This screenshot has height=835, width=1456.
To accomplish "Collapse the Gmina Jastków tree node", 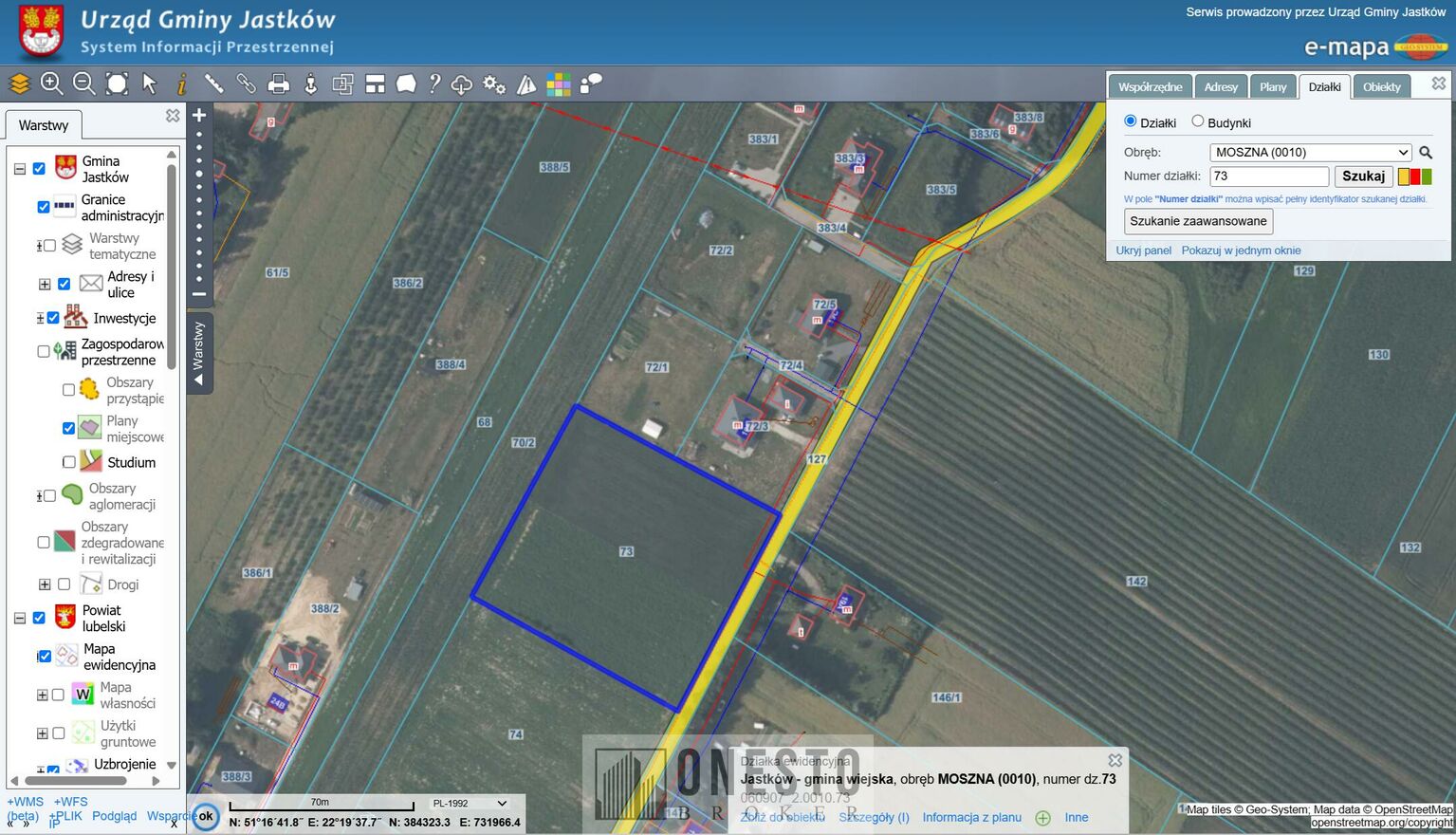I will (19, 169).
